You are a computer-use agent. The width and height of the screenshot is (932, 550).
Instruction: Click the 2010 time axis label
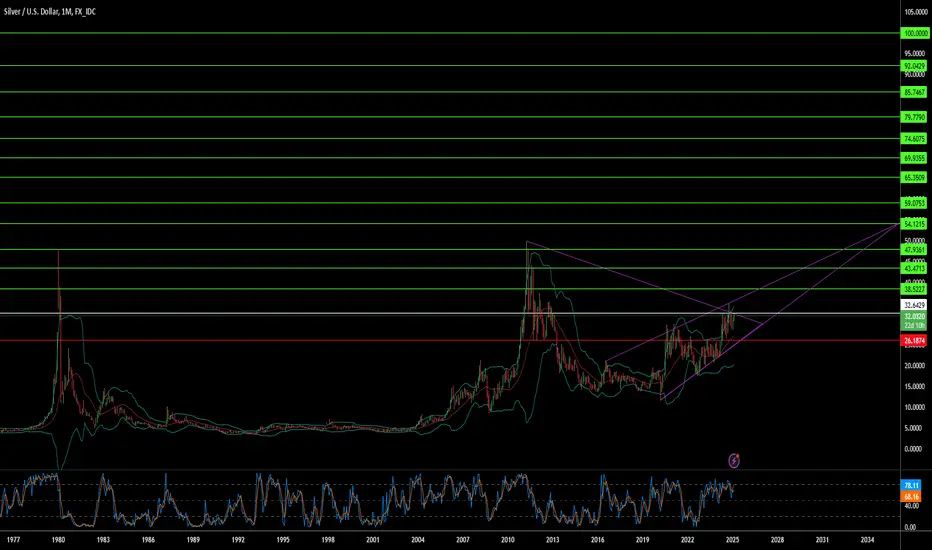click(508, 540)
